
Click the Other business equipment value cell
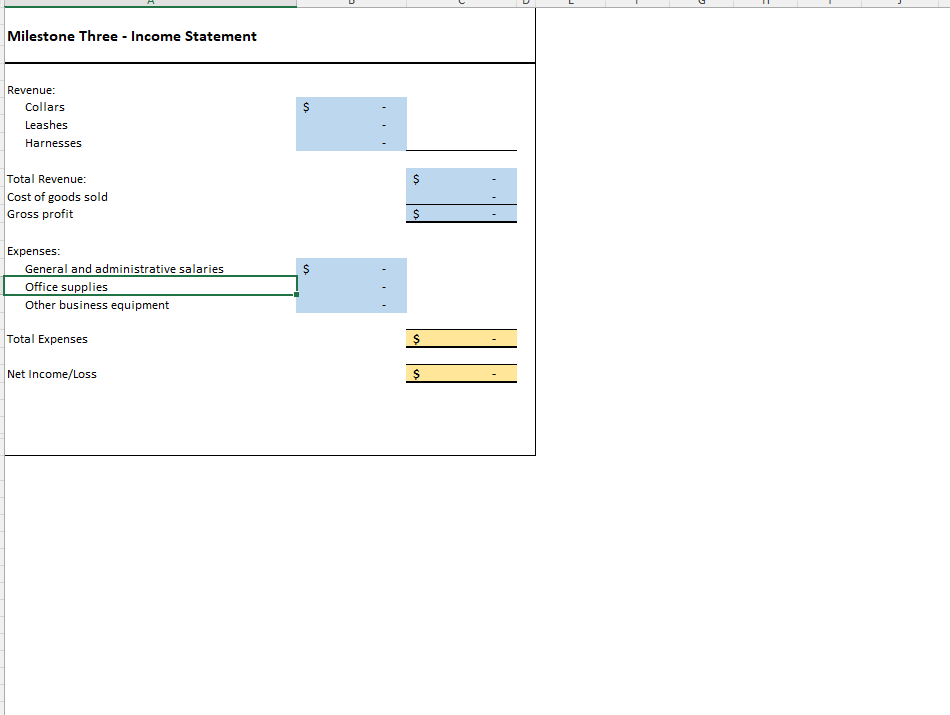click(x=351, y=304)
